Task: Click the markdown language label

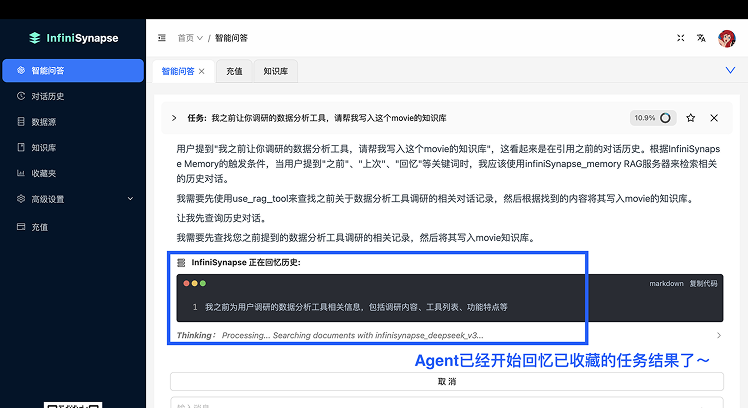Action: (666, 283)
